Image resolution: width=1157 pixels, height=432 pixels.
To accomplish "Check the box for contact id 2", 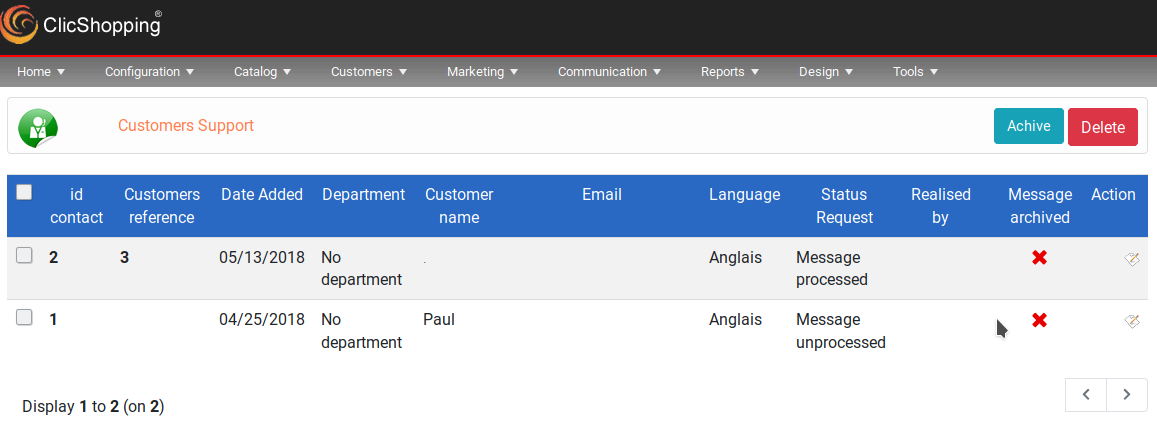I will pos(24,256).
